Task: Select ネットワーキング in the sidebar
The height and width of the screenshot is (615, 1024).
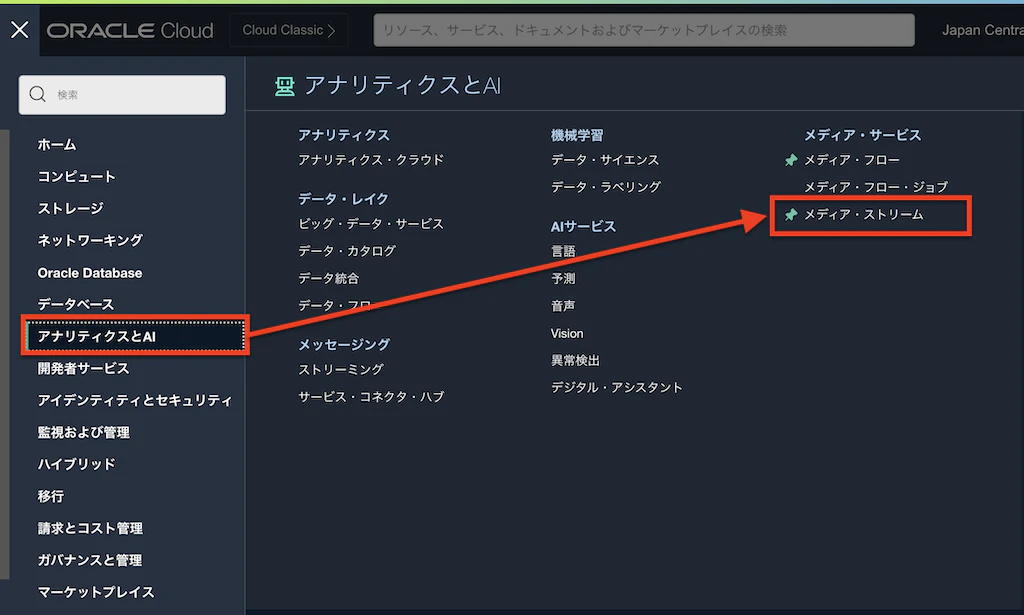Action: click(90, 240)
